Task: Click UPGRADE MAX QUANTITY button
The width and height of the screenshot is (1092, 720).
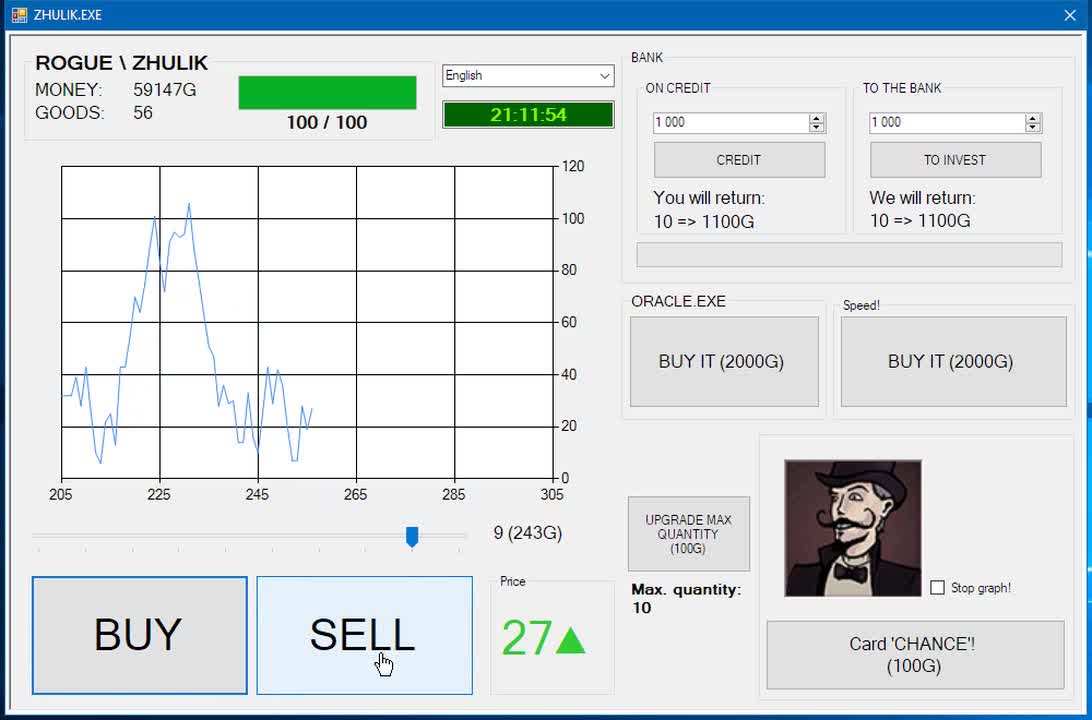Action: (x=688, y=534)
